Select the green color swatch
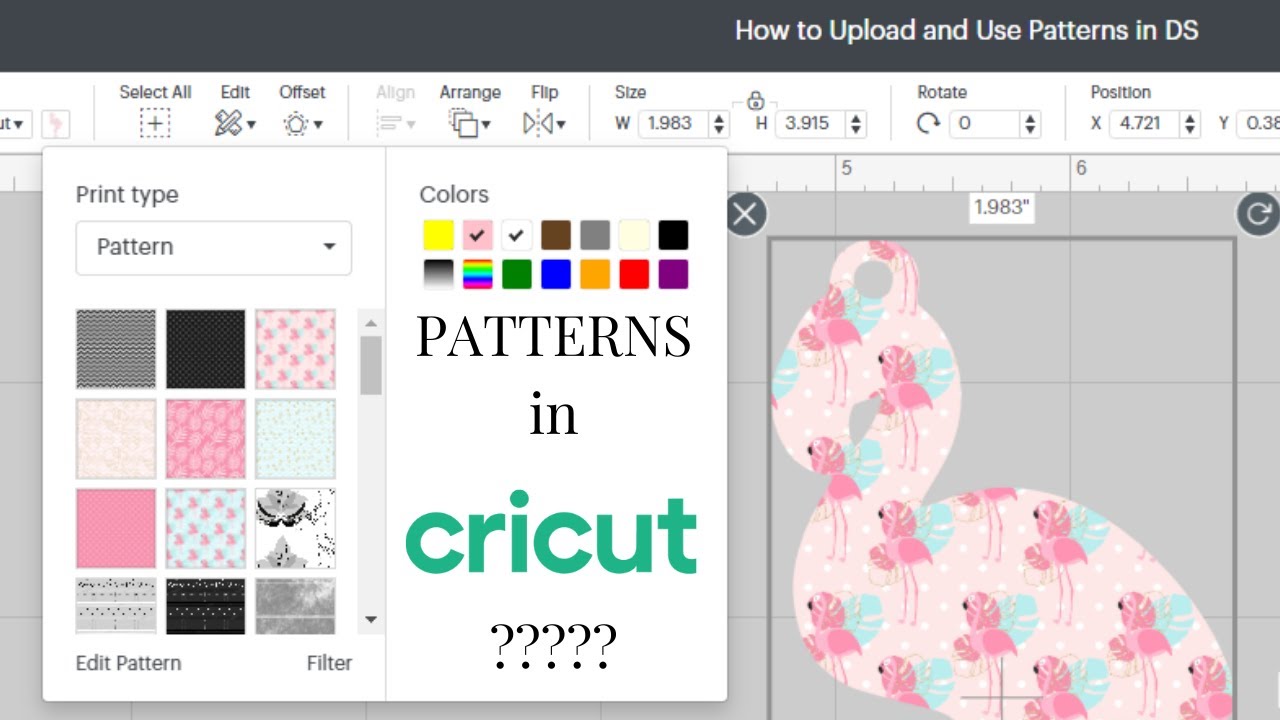Viewport: 1280px width, 720px height. (x=517, y=274)
